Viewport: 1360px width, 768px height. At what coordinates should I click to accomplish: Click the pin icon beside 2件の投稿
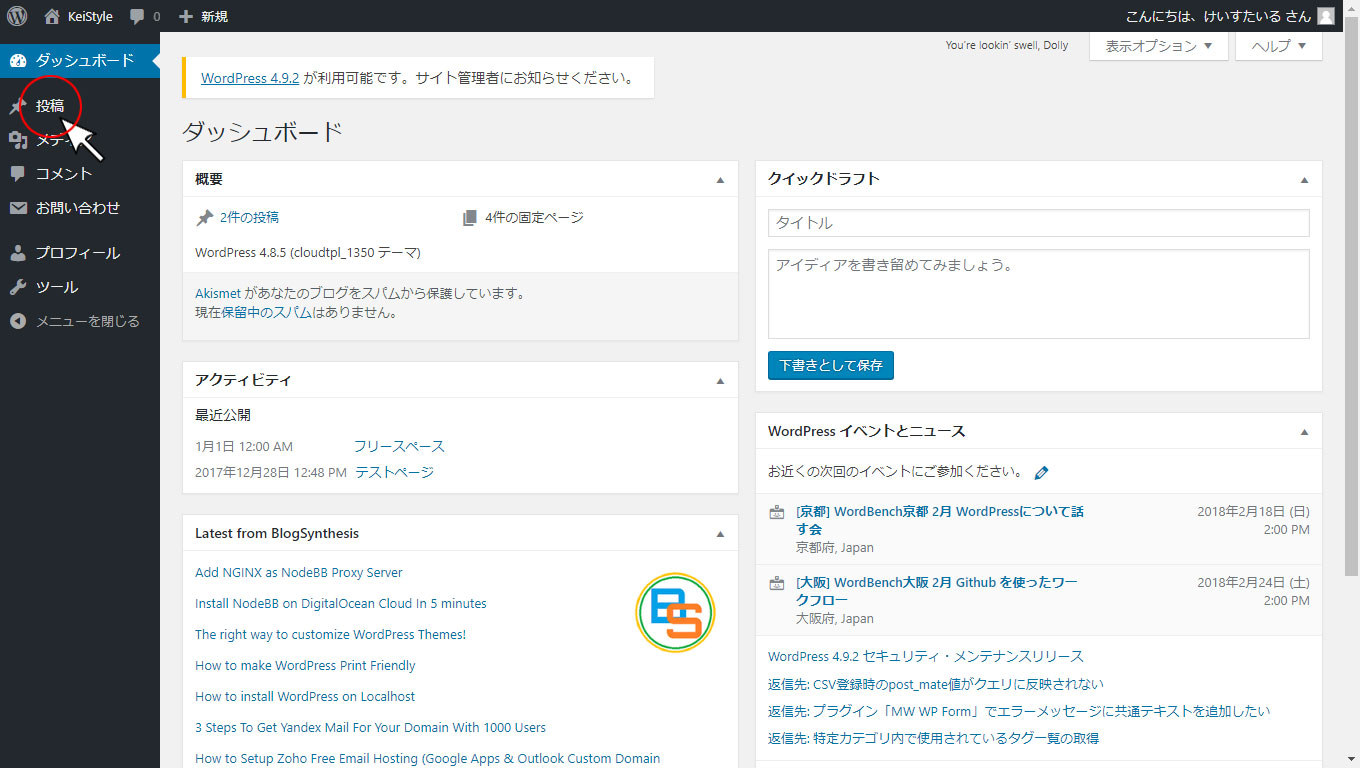tap(204, 218)
